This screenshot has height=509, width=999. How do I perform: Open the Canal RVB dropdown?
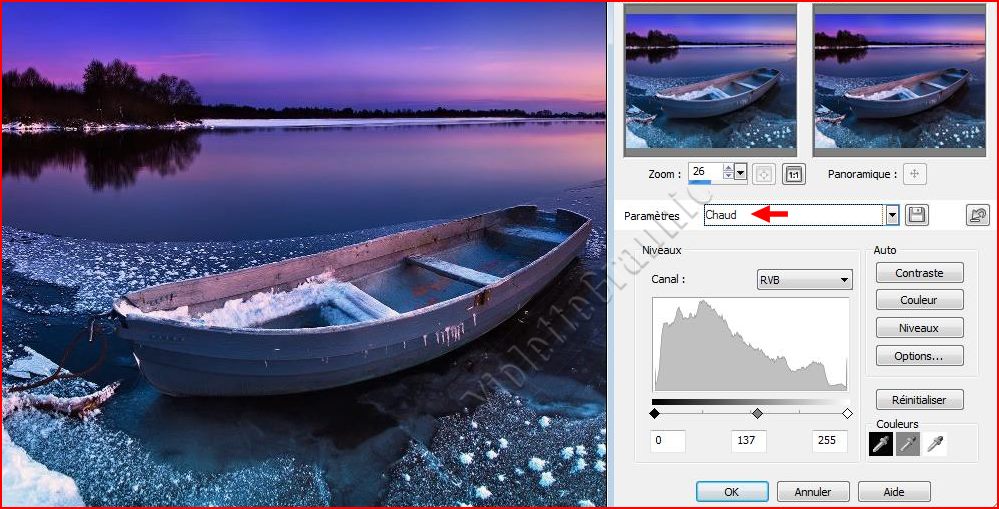click(804, 280)
